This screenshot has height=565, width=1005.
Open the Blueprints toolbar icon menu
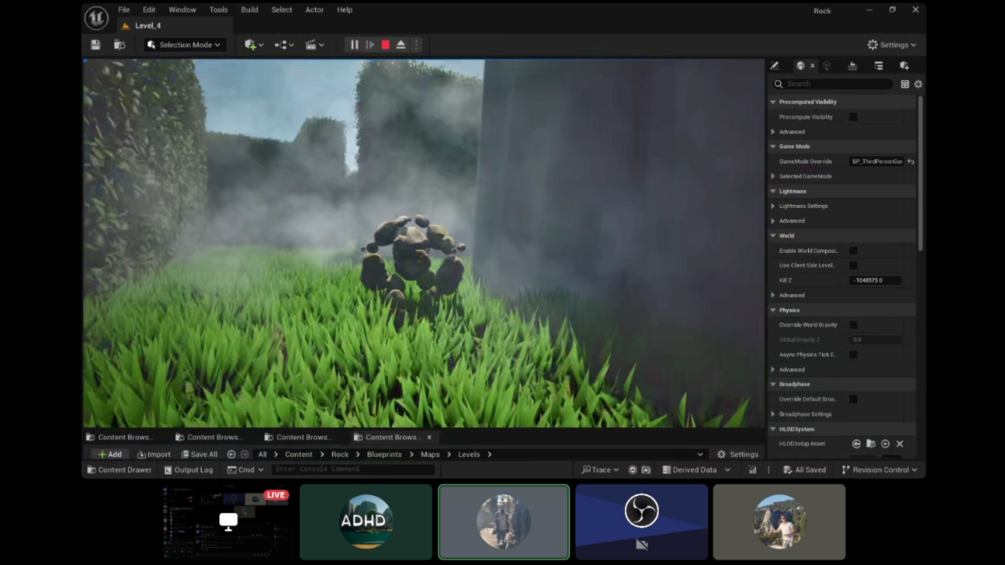point(284,45)
